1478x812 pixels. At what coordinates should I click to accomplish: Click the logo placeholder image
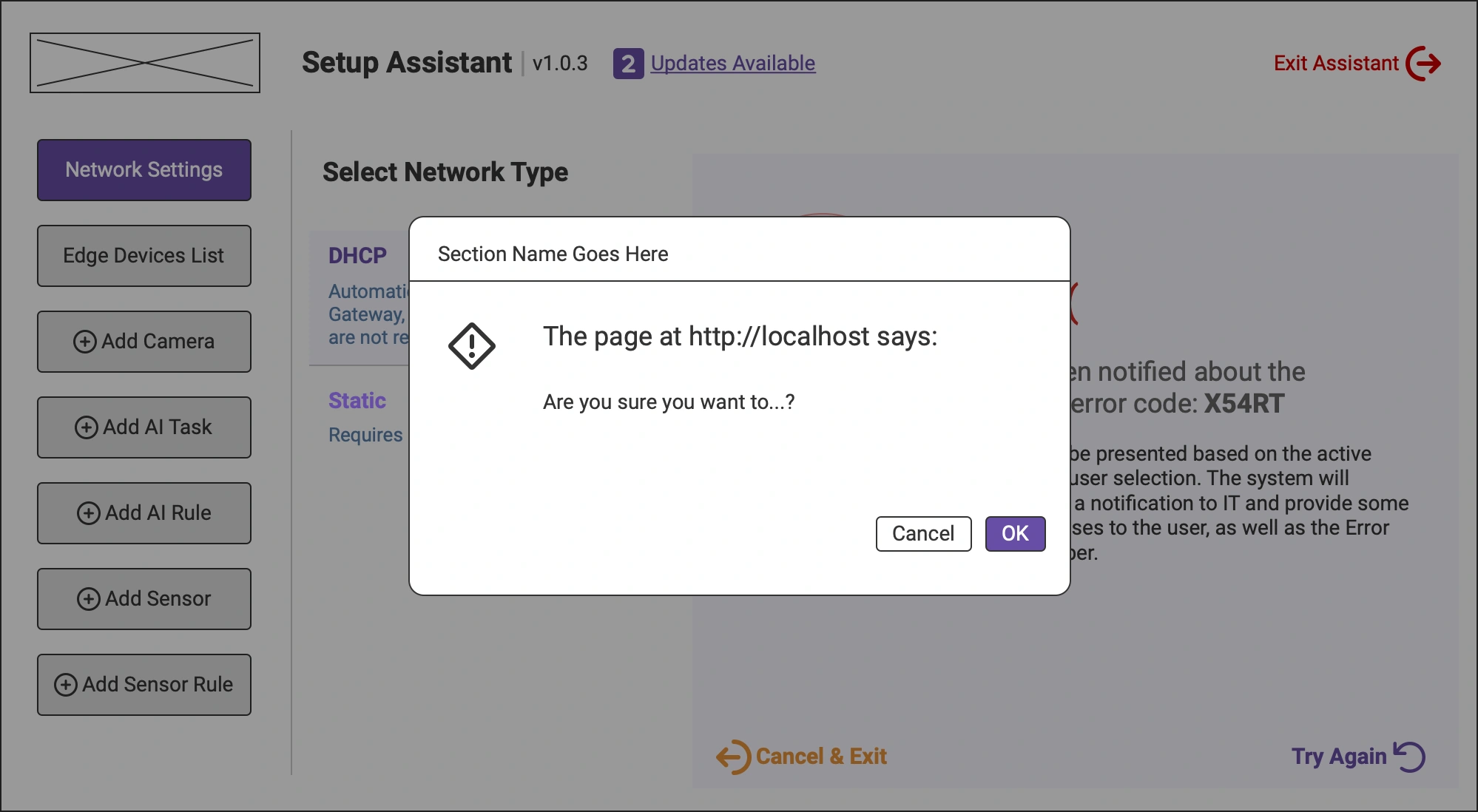[x=144, y=62]
